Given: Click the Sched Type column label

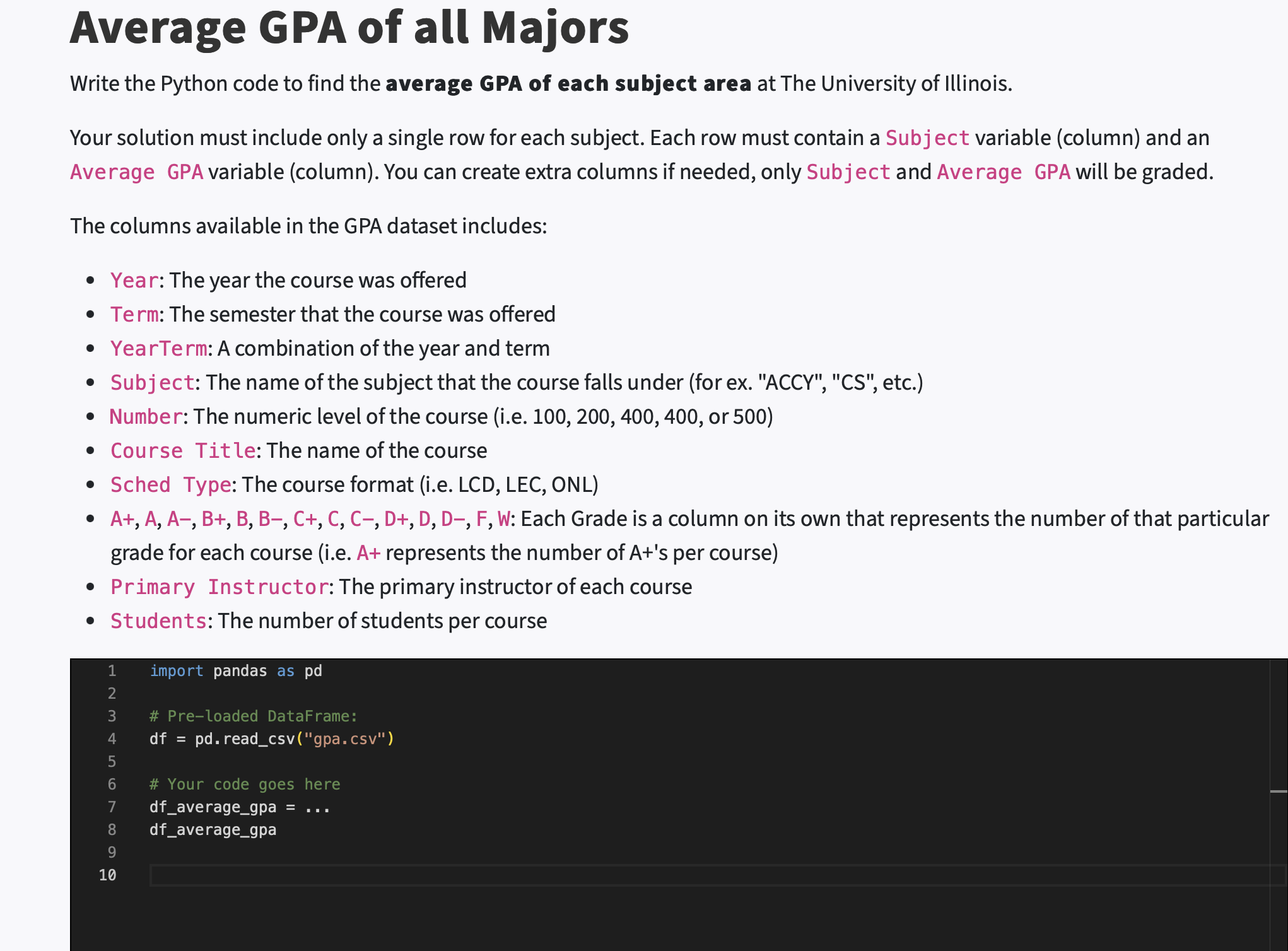Looking at the screenshot, I should pyautogui.click(x=171, y=484).
